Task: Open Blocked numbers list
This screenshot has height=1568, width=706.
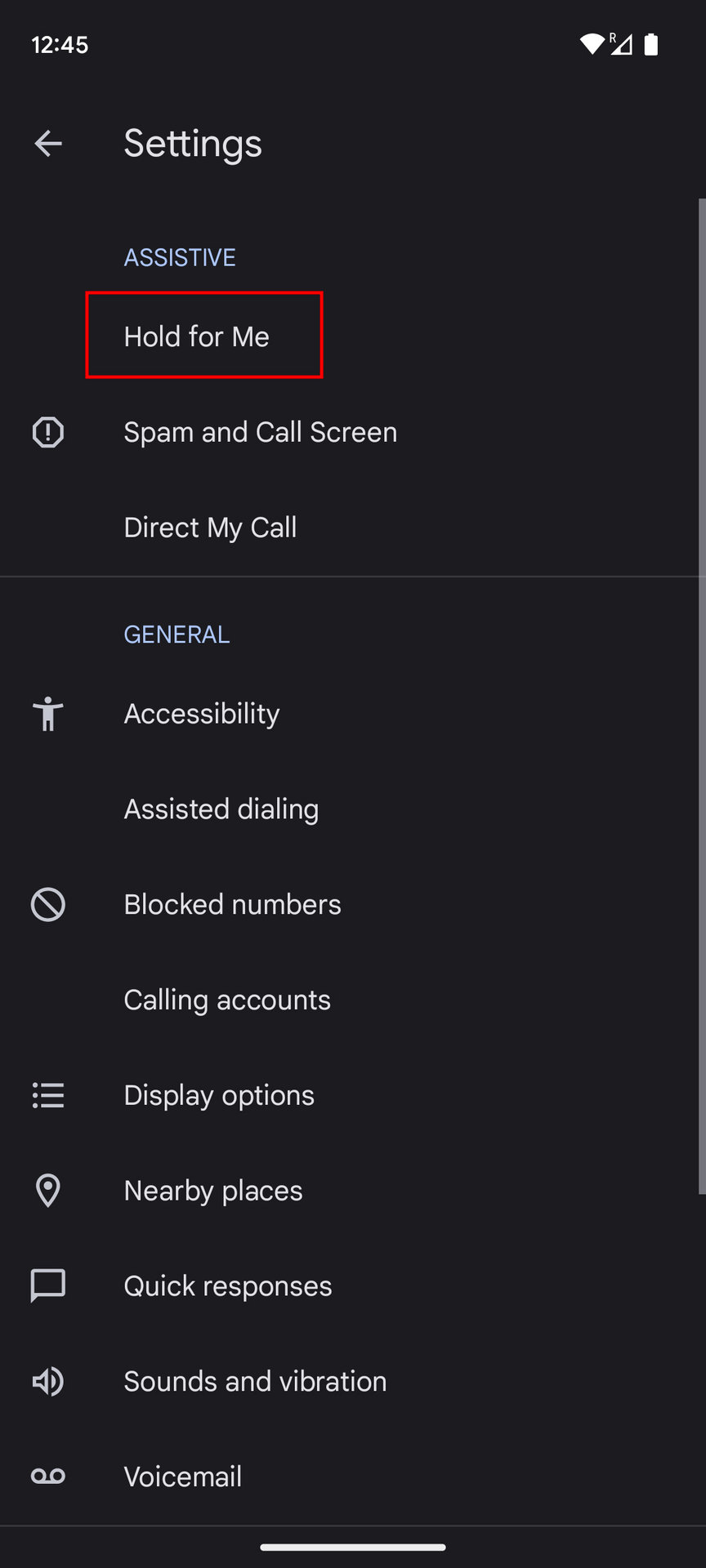Action: tap(233, 905)
